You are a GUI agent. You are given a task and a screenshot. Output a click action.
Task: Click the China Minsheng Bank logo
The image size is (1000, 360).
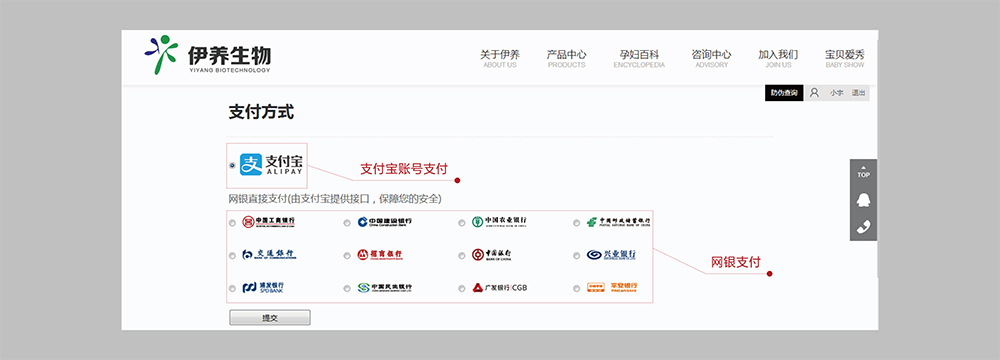point(385,287)
